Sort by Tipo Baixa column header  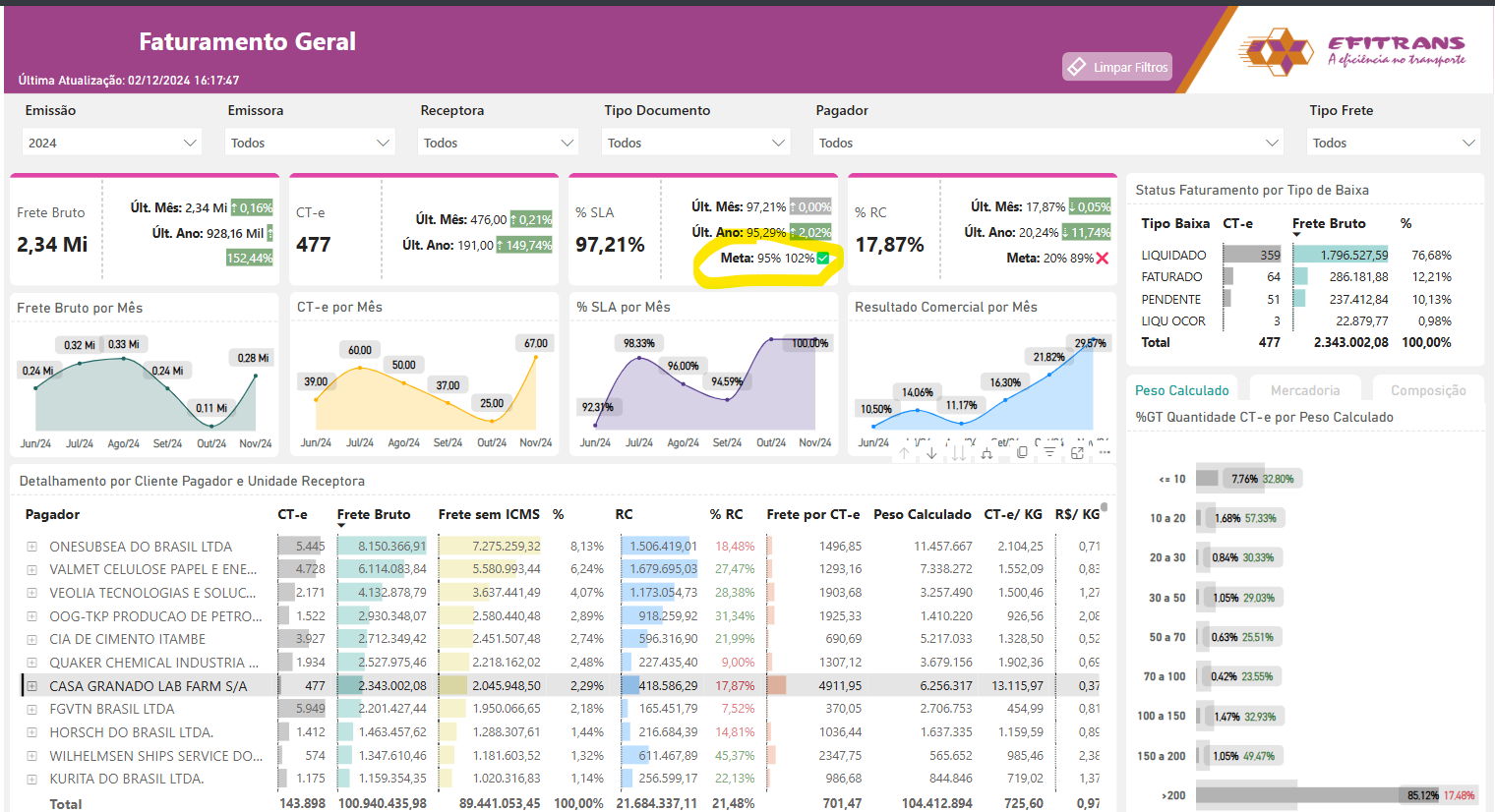(x=1175, y=223)
